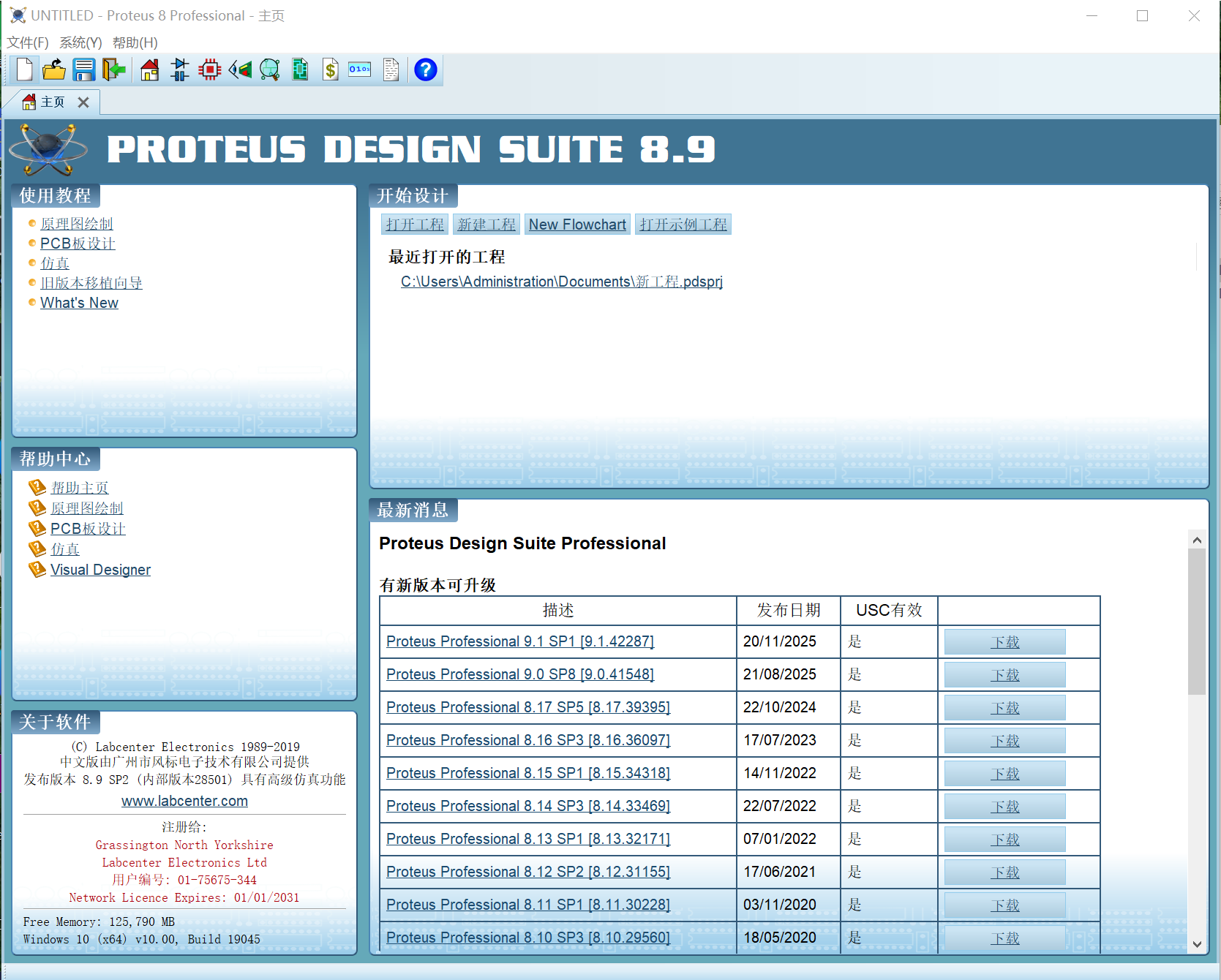Click 打开示例工程 button
Viewport: 1221px width, 980px height.
tap(683, 225)
